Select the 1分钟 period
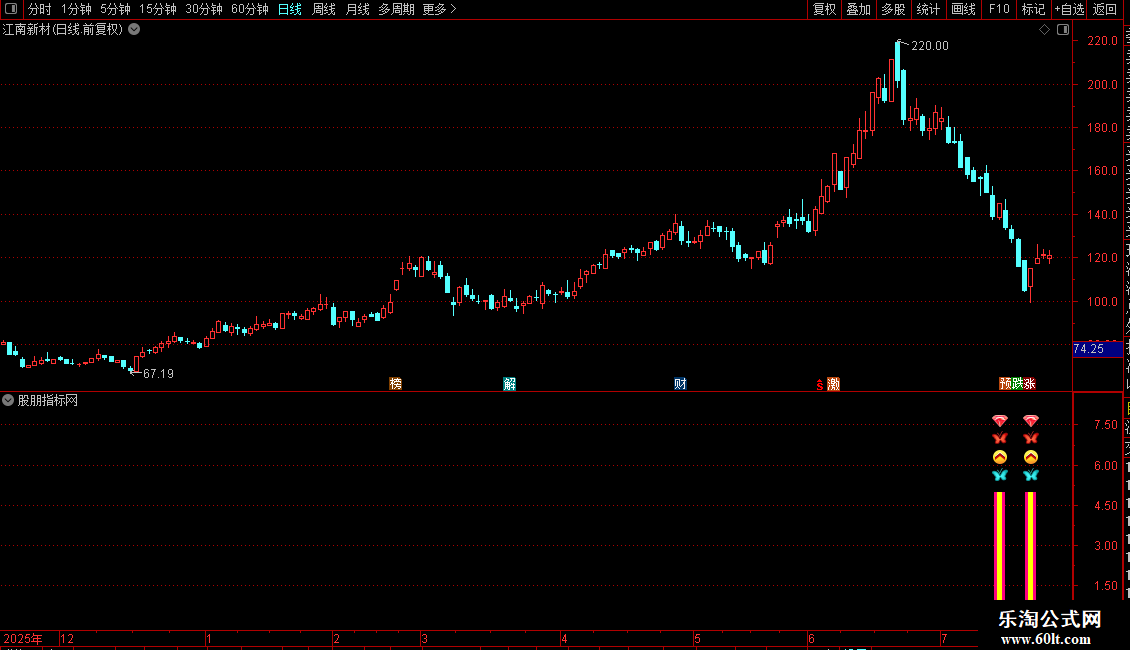This screenshot has width=1130, height=650. pos(76,9)
